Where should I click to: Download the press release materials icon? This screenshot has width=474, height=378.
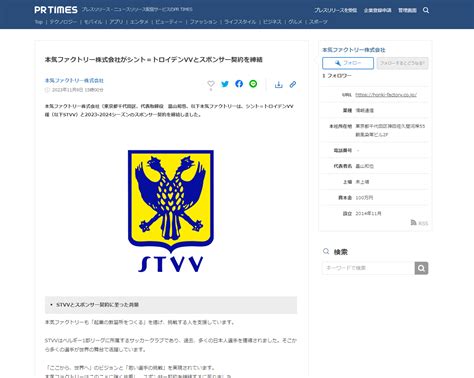(278, 84)
